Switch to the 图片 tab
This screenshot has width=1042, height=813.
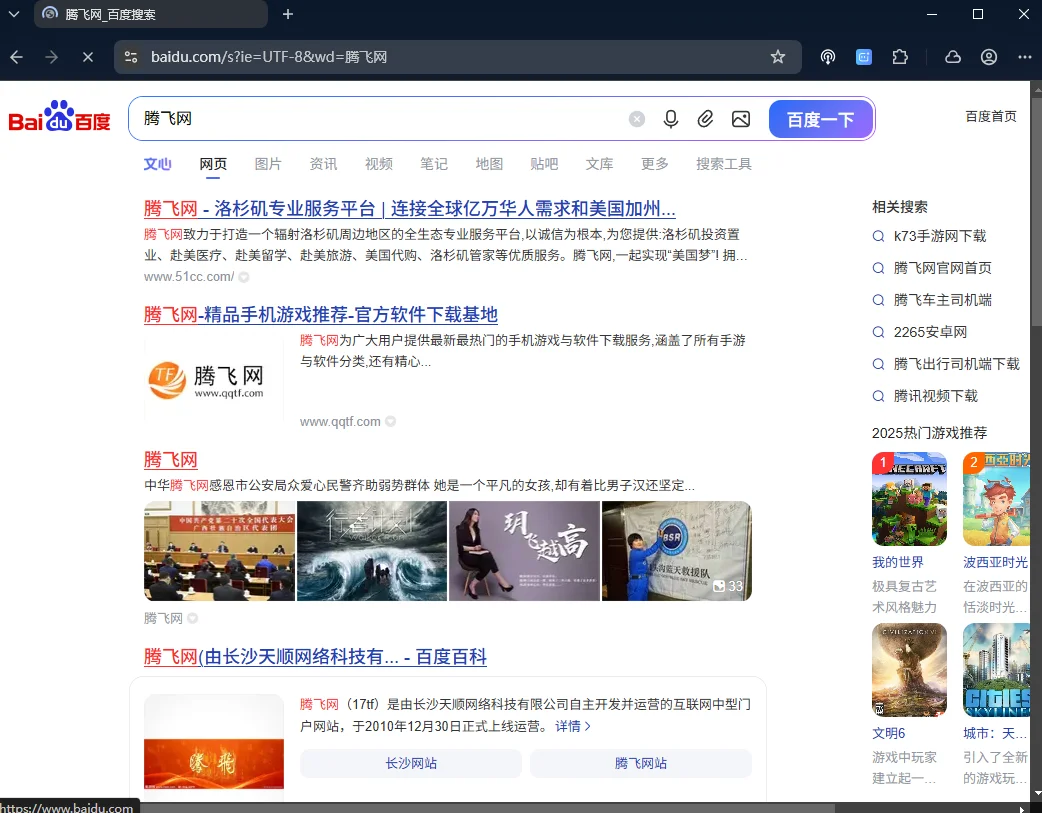click(x=268, y=164)
